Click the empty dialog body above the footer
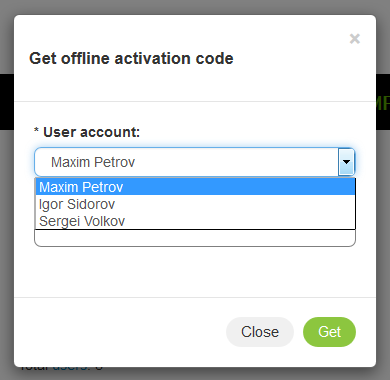Screen dimensions: 390x380 click(195, 272)
